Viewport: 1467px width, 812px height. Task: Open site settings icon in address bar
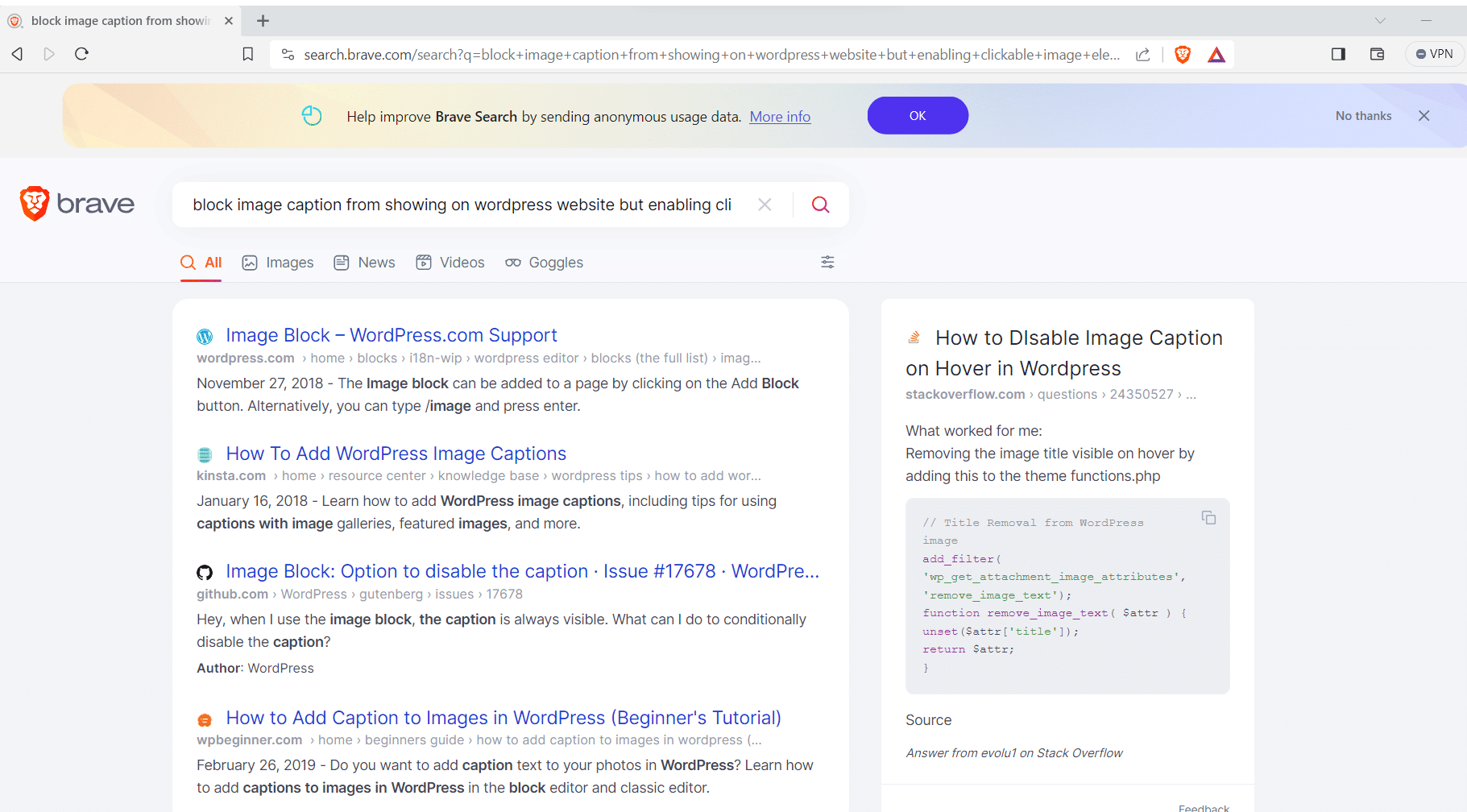coord(288,54)
